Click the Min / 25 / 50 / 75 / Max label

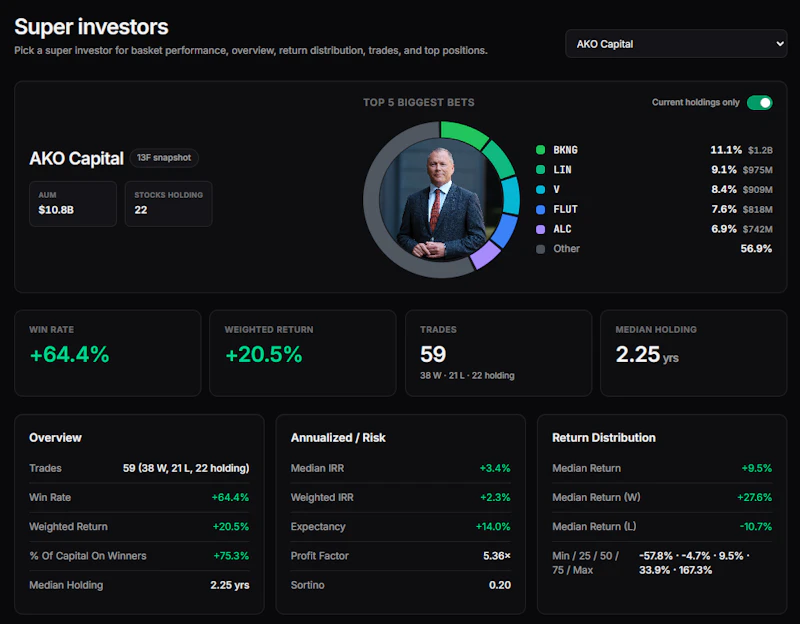click(x=585, y=563)
